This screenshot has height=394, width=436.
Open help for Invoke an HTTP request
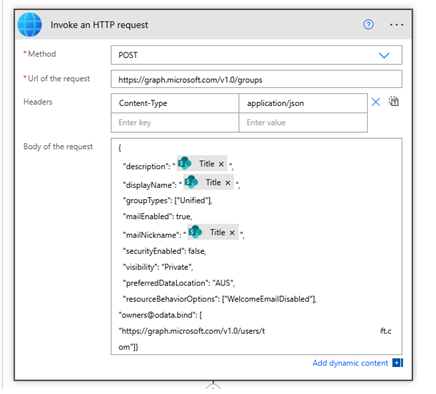click(368, 24)
